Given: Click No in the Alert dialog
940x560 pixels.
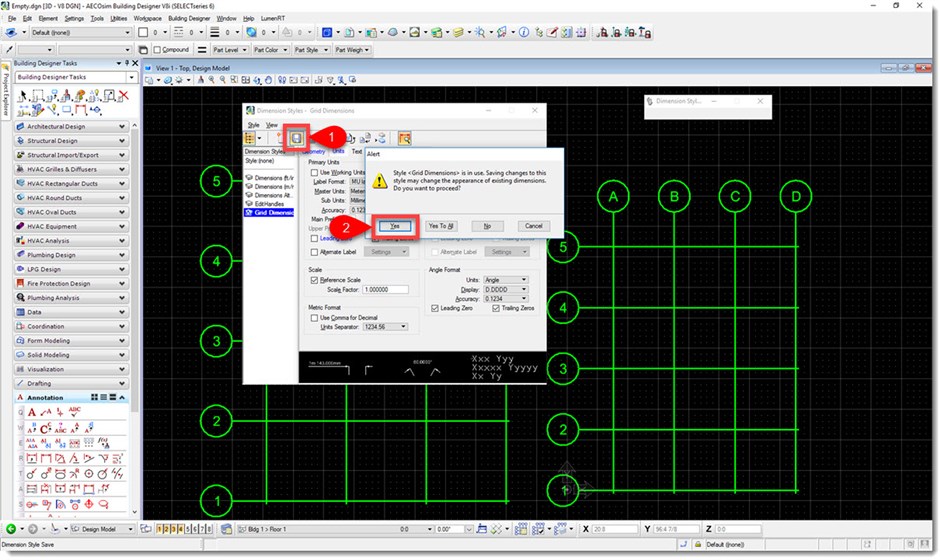Looking at the screenshot, I should click(x=487, y=226).
